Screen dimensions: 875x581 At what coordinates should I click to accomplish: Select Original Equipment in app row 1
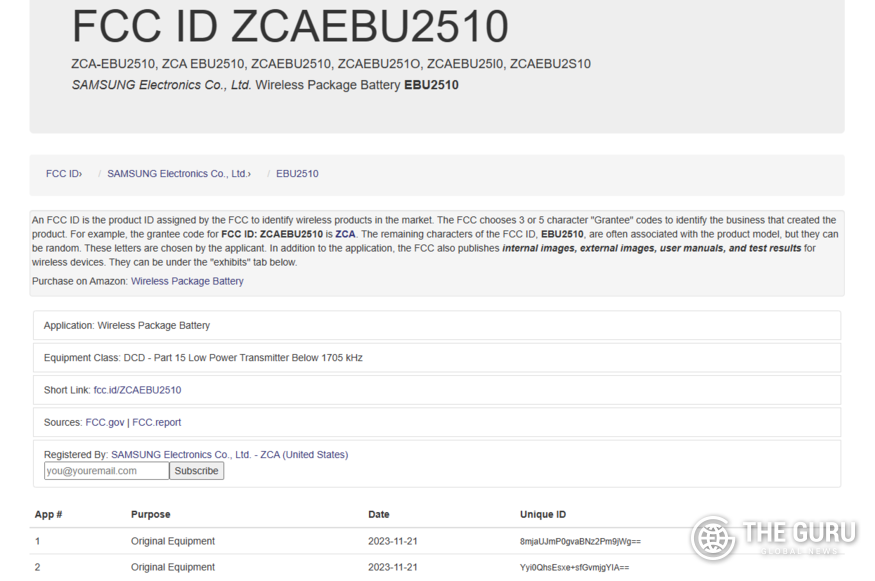[173, 541]
